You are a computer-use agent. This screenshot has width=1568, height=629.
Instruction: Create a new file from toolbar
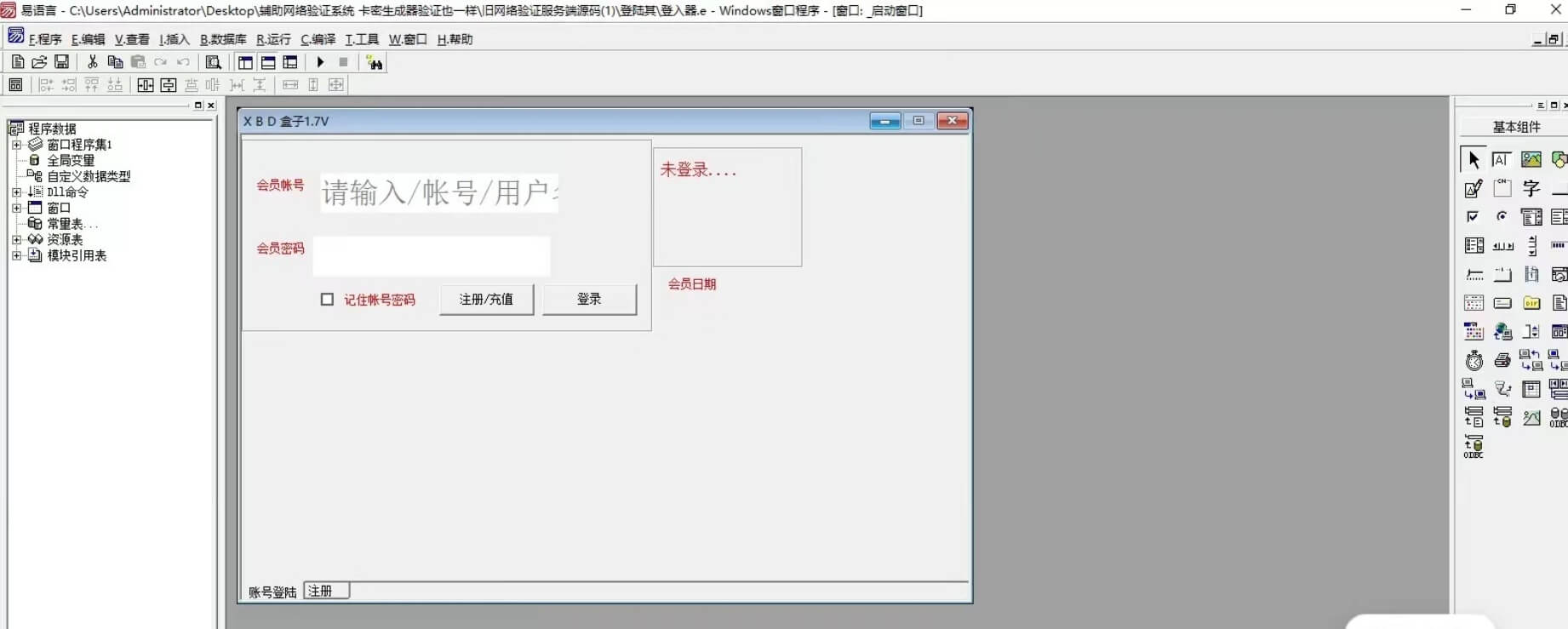17,62
